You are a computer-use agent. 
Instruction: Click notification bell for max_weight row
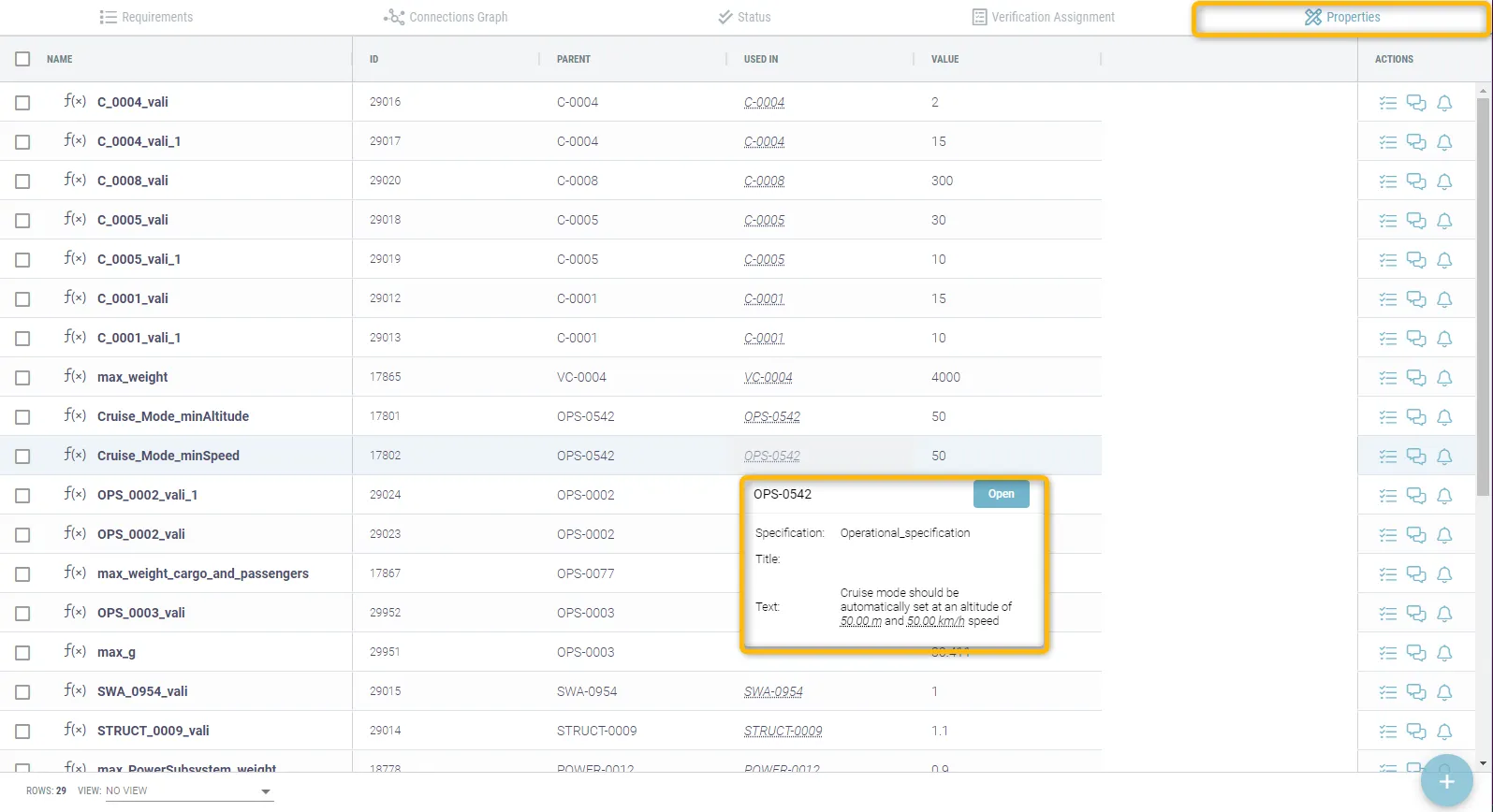pos(1444,378)
